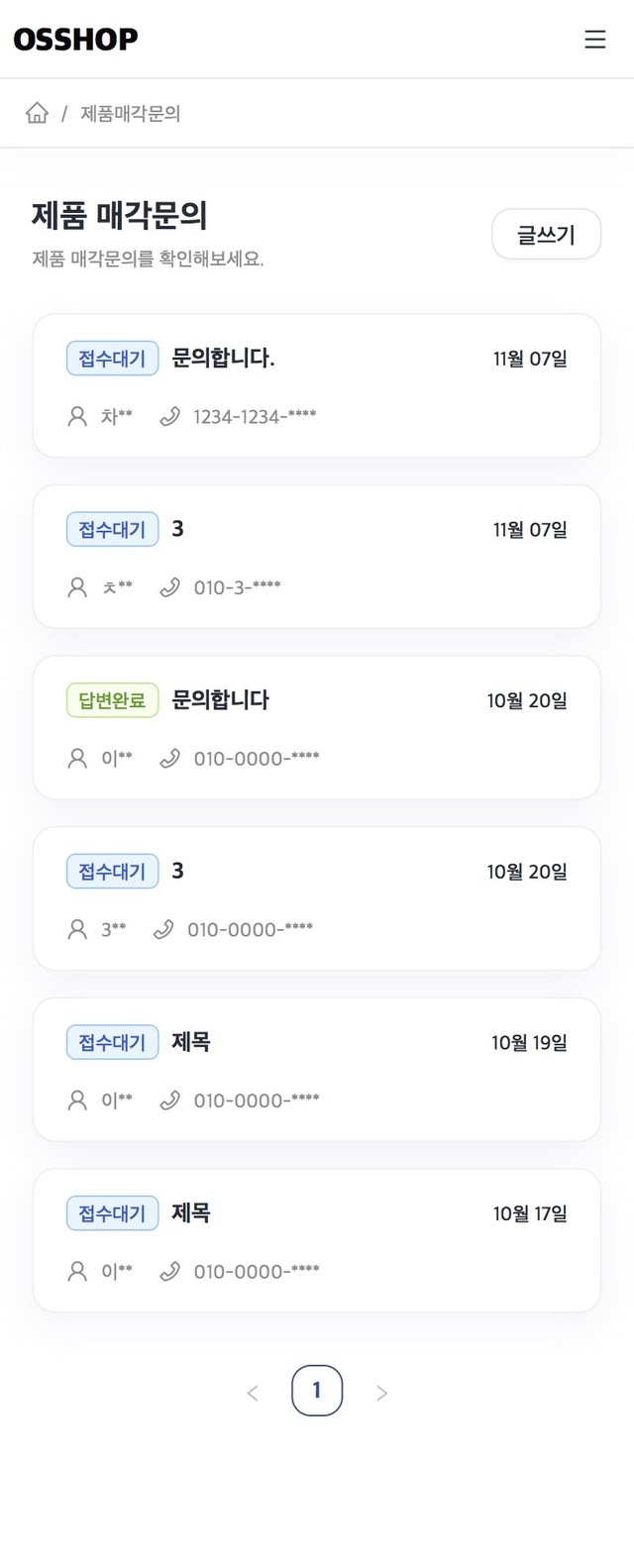Image resolution: width=634 pixels, height=1568 pixels.
Task: Select page 1 in pagination
Action: [317, 1391]
